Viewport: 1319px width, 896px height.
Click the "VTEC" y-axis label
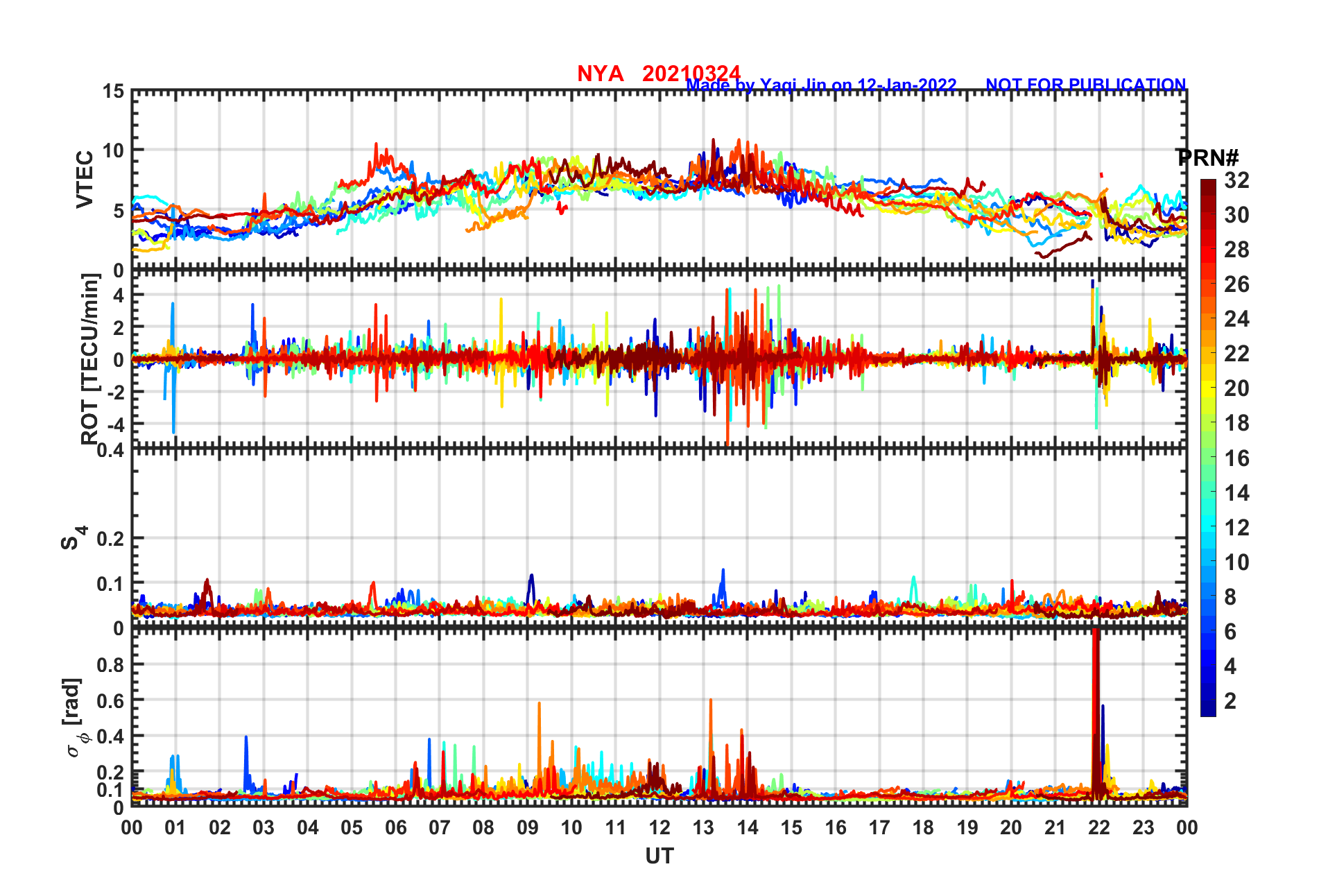[85, 180]
